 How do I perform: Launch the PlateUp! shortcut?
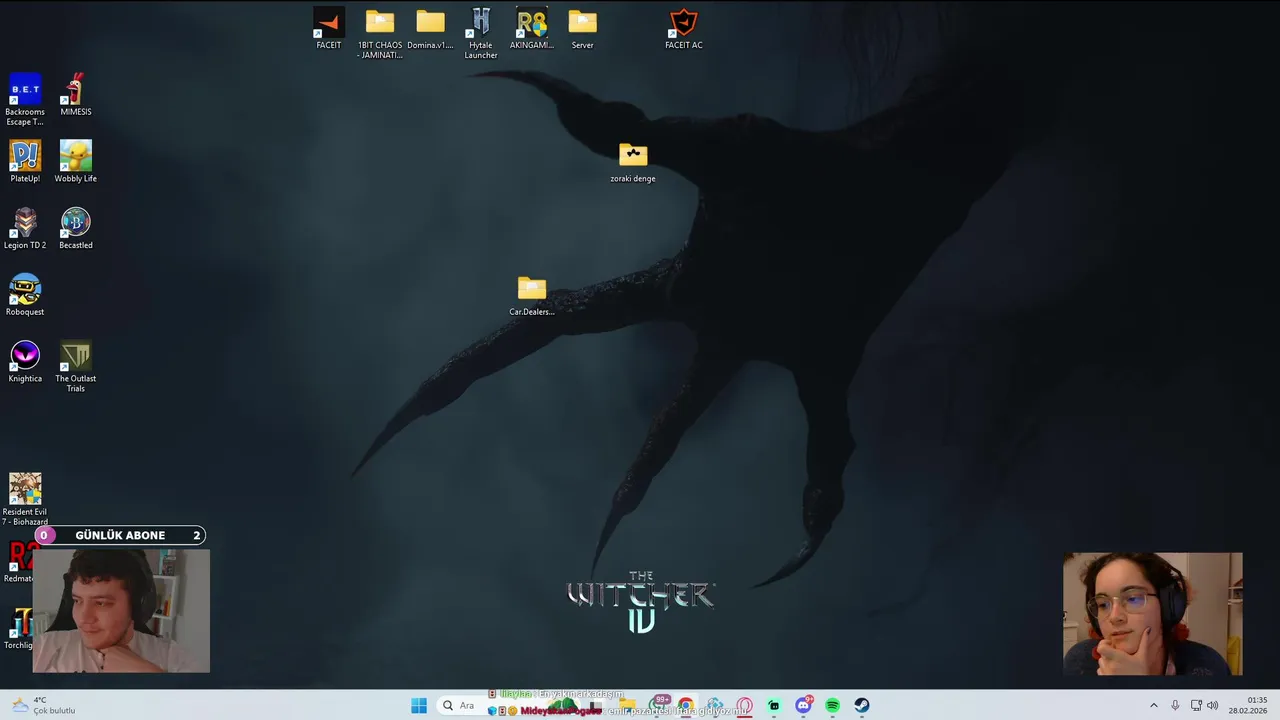25,161
